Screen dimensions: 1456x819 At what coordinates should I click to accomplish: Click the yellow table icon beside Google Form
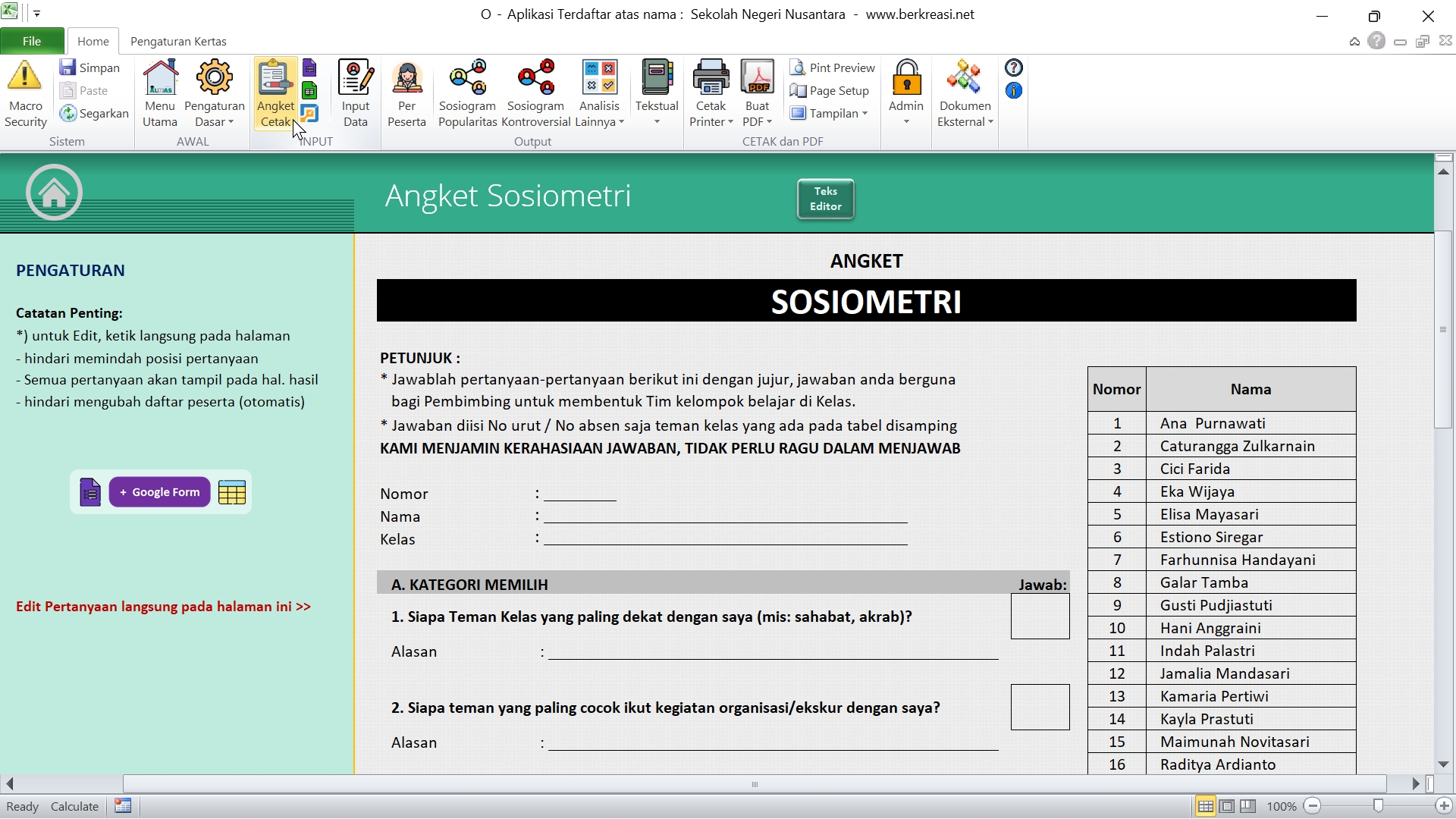(232, 492)
